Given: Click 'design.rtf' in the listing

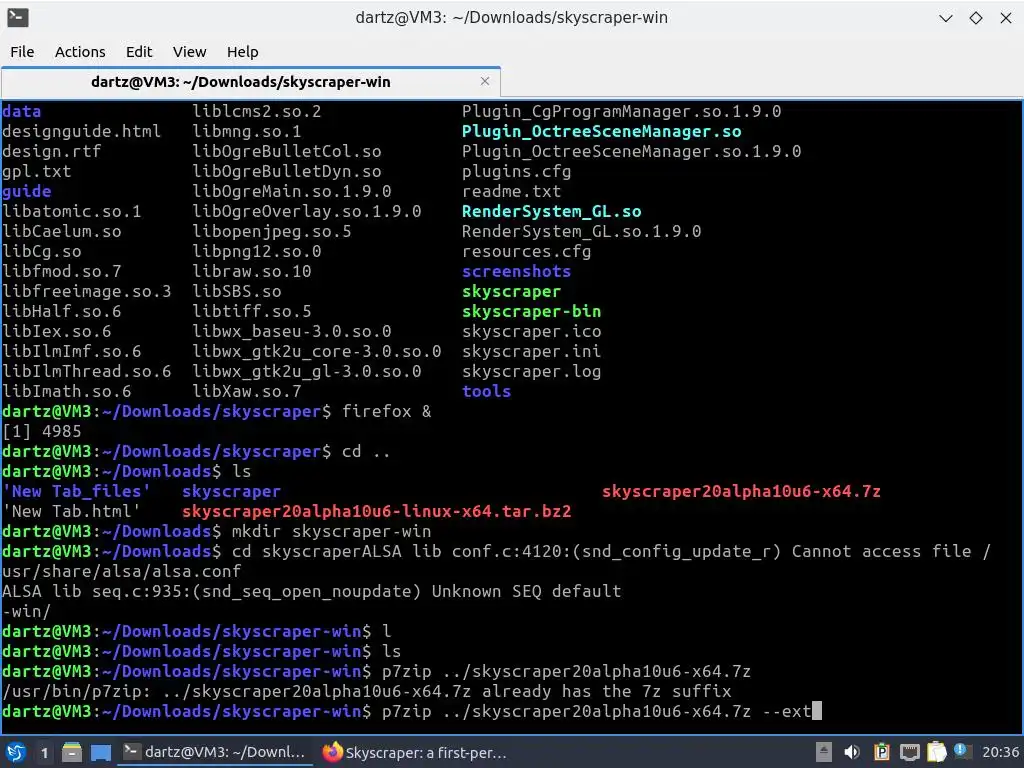Looking at the screenshot, I should pyautogui.click(x=52, y=152).
